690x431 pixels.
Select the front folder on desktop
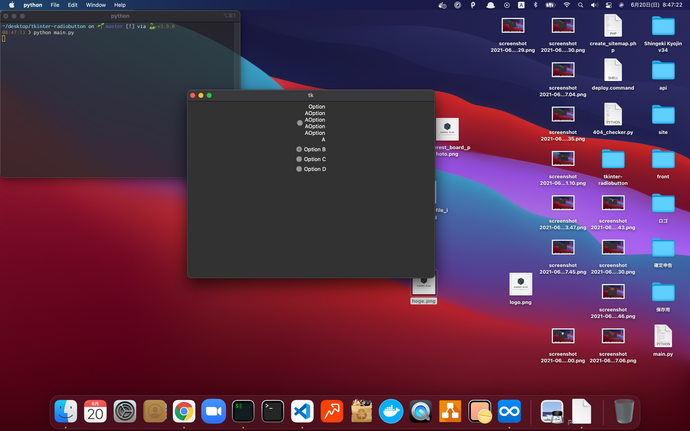point(663,163)
